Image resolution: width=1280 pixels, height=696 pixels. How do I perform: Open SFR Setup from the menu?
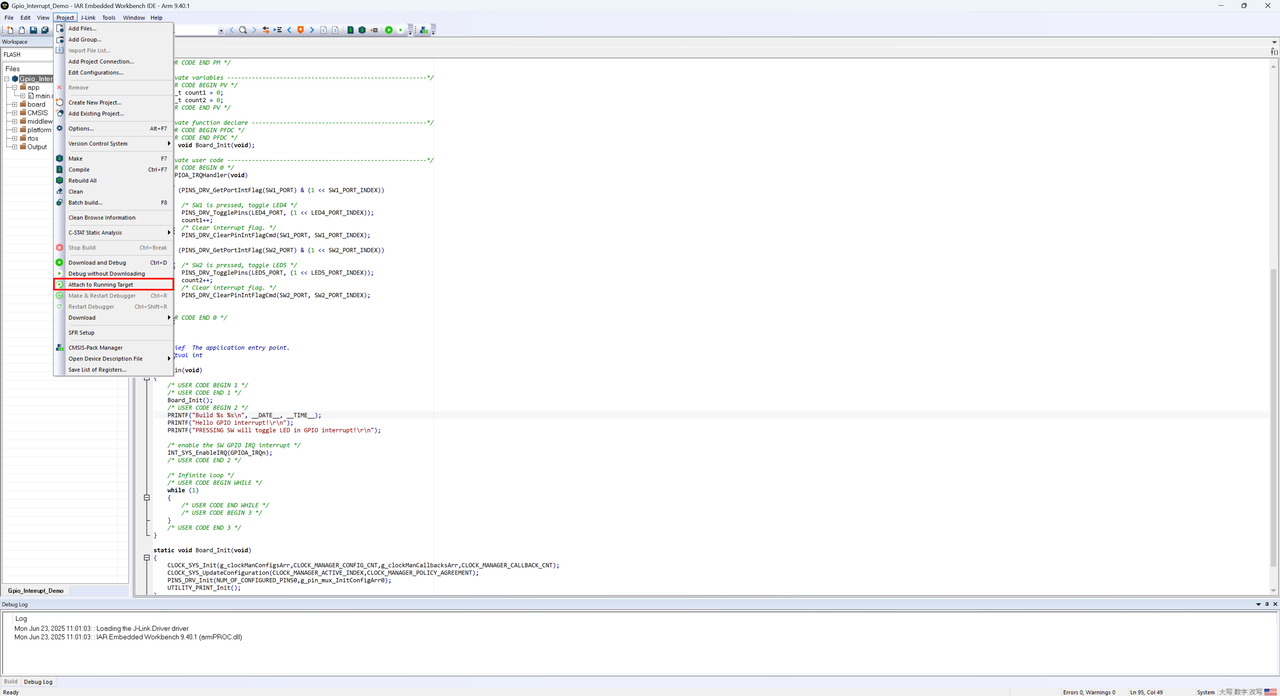click(113, 332)
